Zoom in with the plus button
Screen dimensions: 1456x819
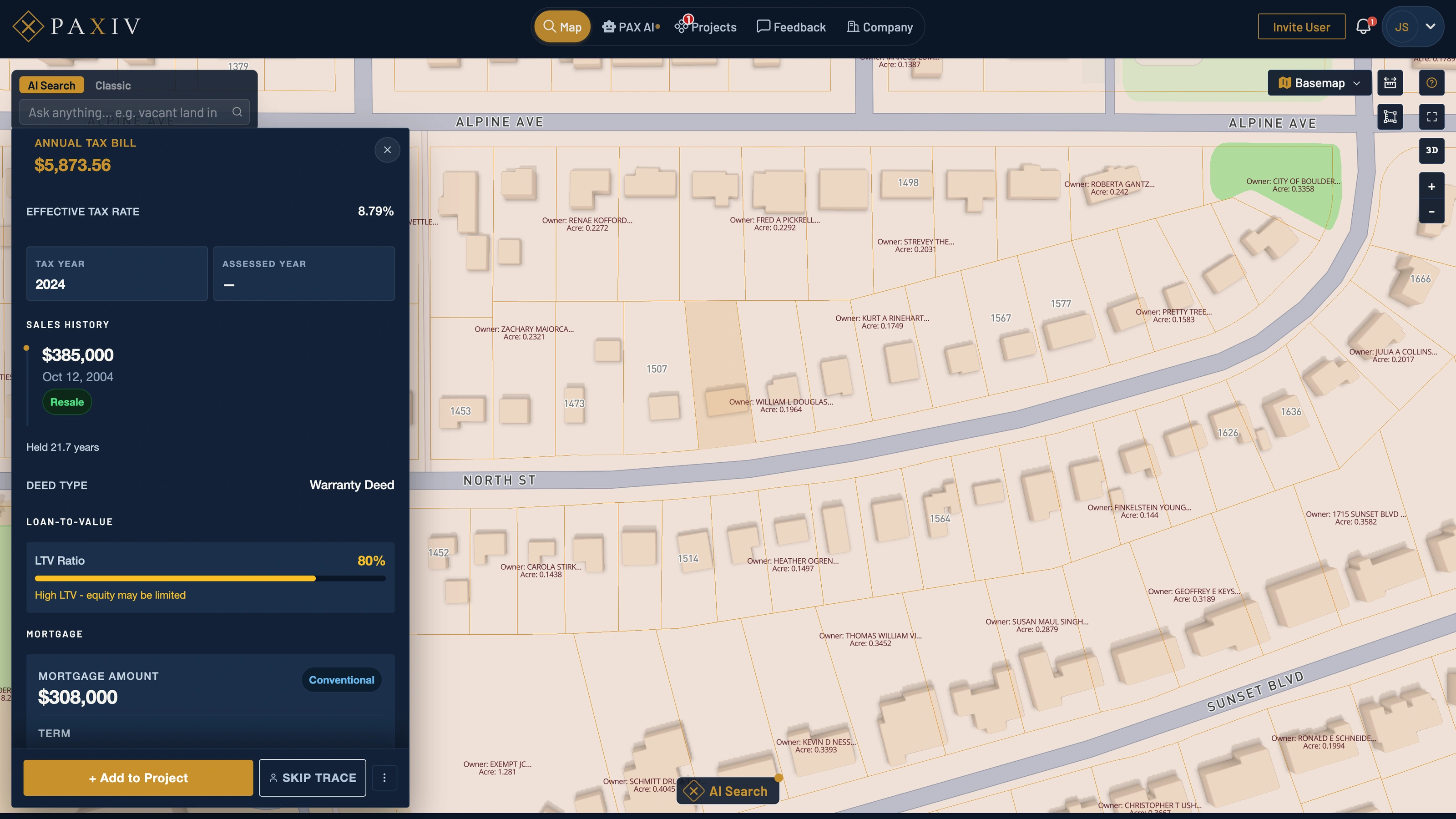tap(1432, 187)
